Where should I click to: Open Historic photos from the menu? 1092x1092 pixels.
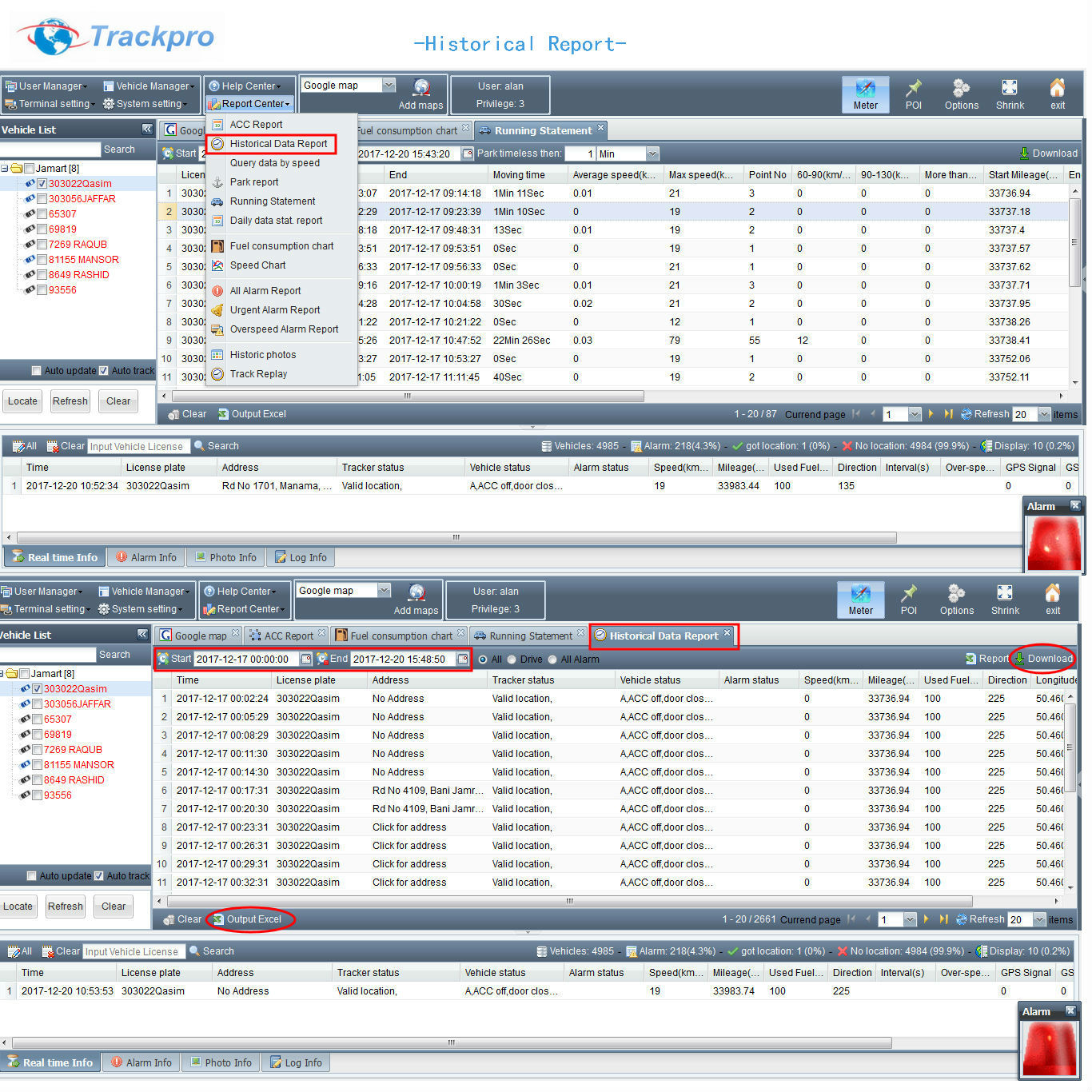262,355
